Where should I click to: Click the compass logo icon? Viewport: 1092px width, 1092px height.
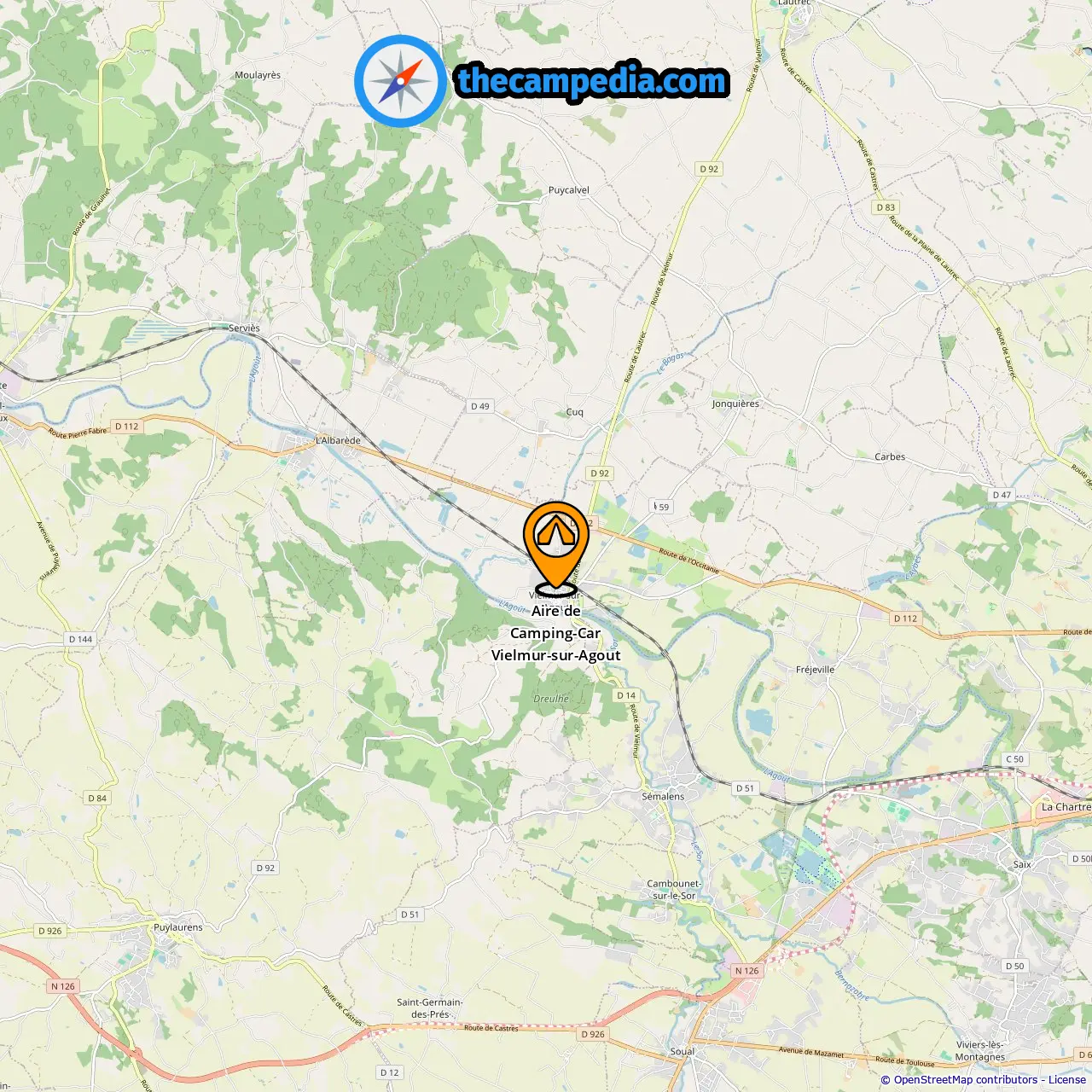pyautogui.click(x=400, y=82)
